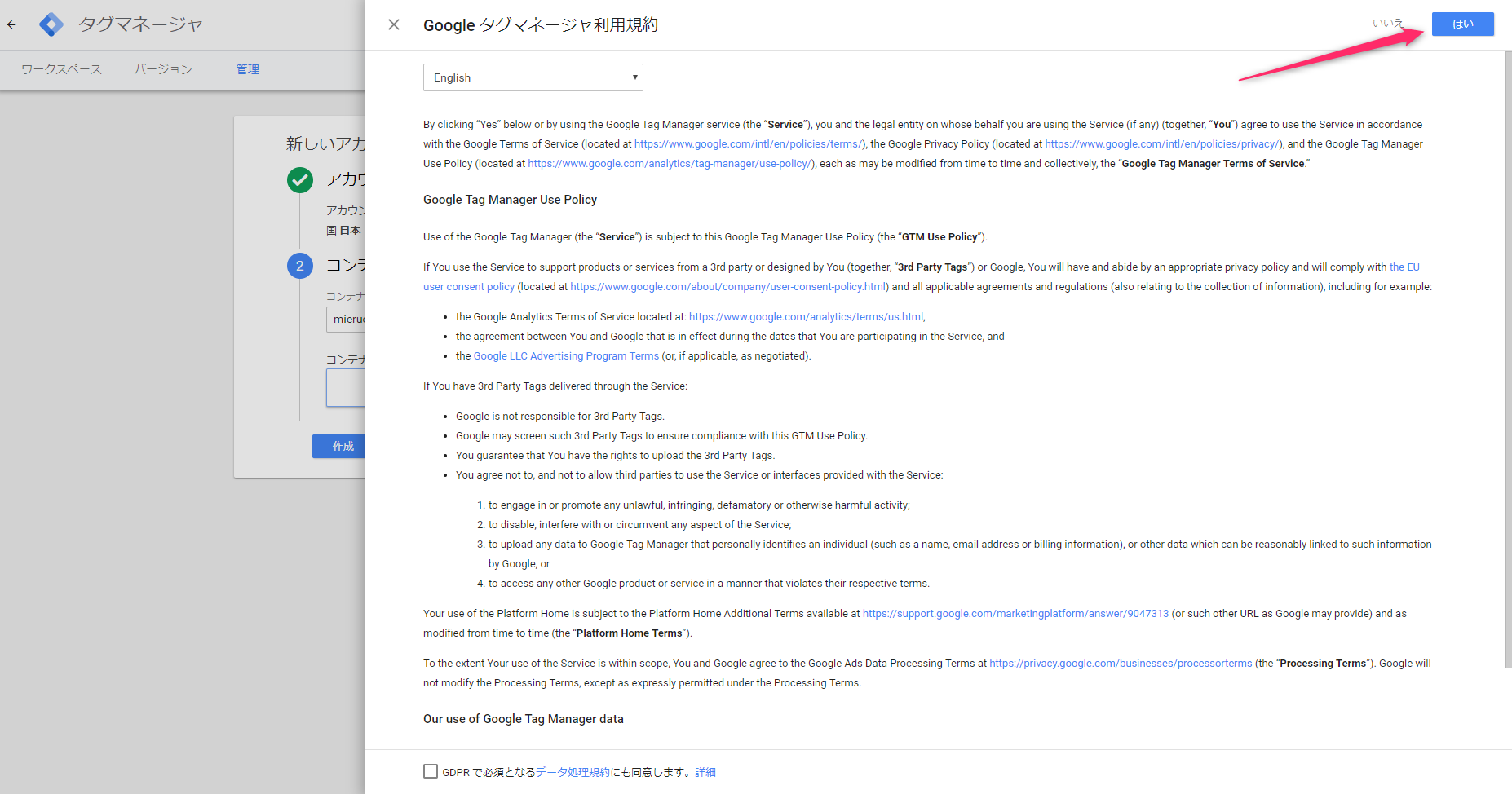Open the user-consent-policy.html URL link
This screenshot has height=794, width=1512.
coord(727,287)
